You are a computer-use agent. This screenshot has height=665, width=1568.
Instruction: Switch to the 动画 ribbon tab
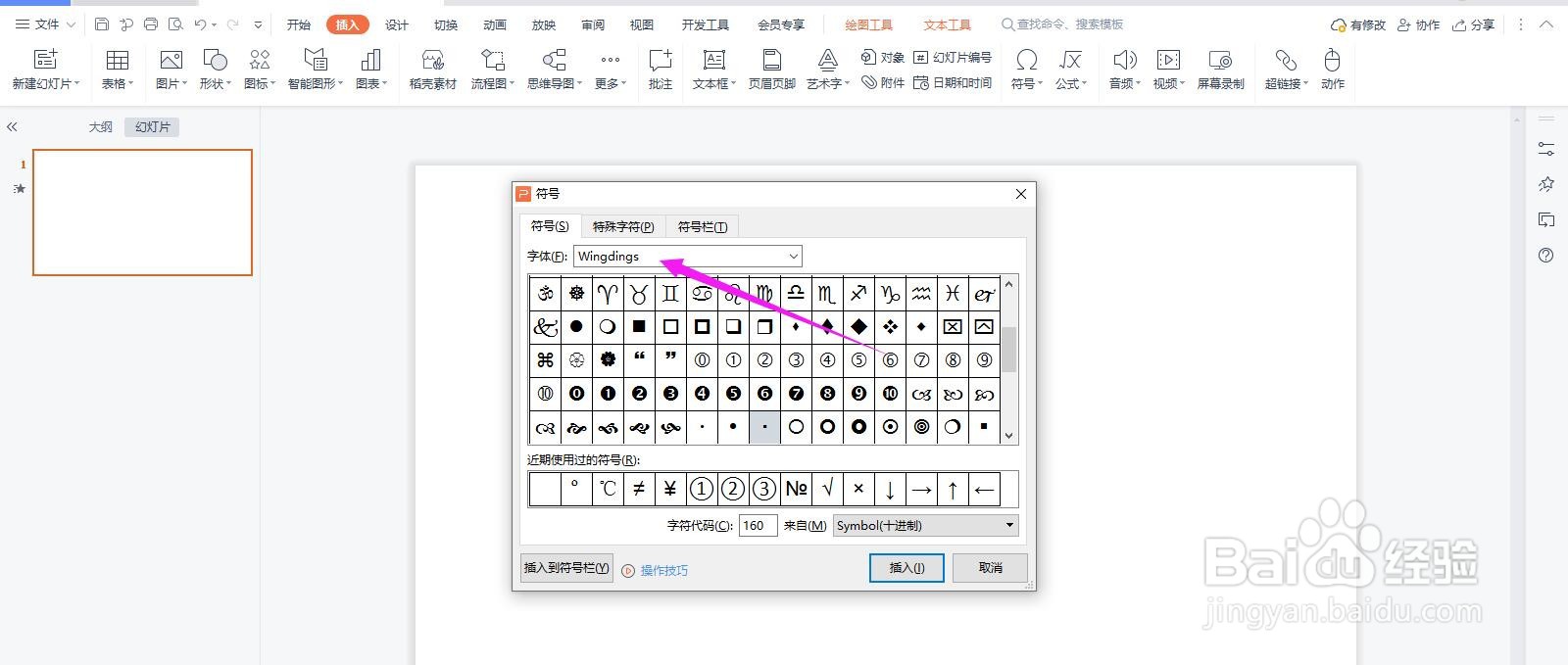(495, 24)
